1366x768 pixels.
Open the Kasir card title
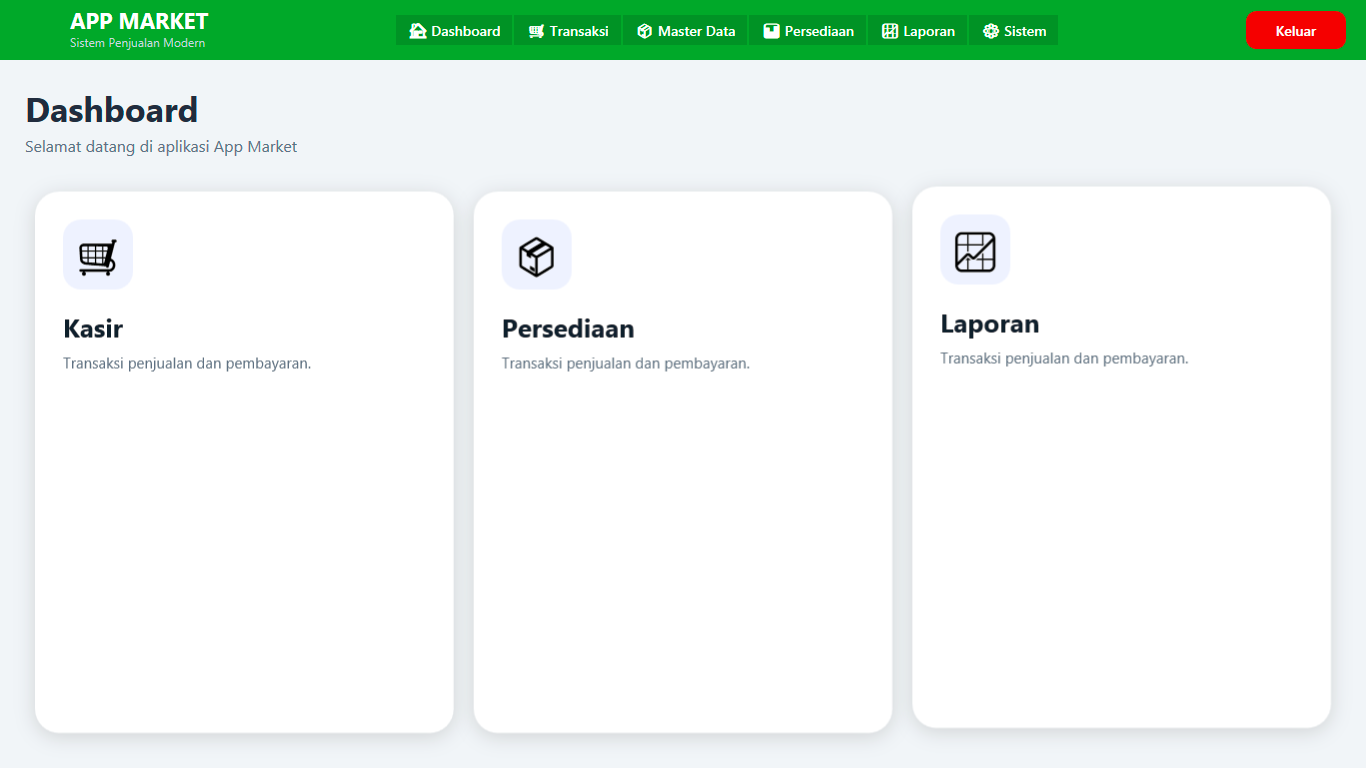point(93,329)
